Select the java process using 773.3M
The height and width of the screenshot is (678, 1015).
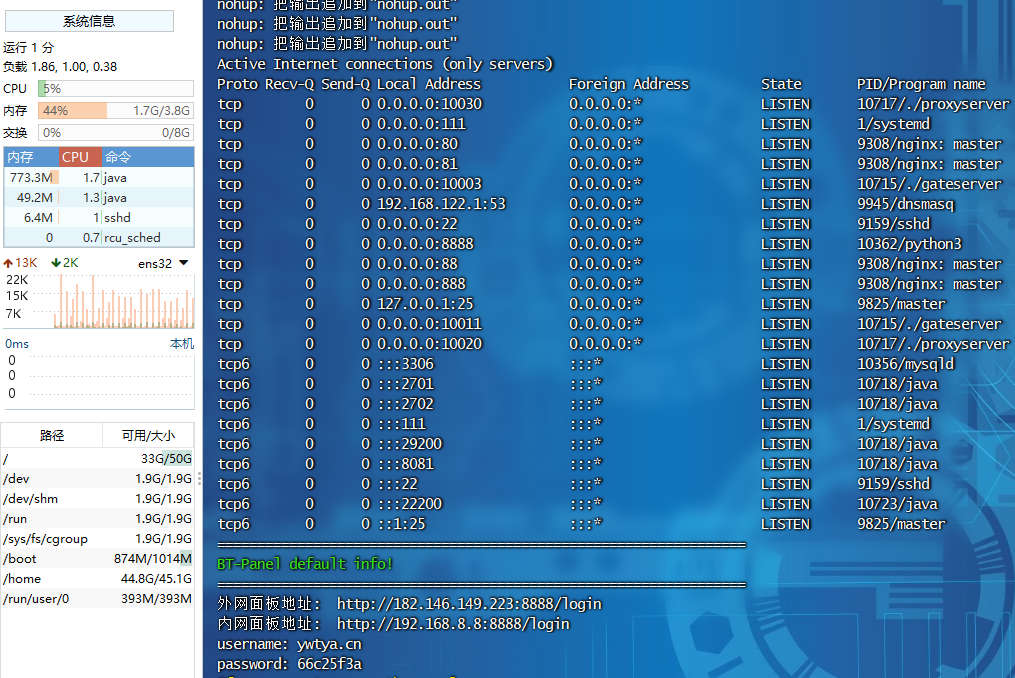[x=99, y=177]
